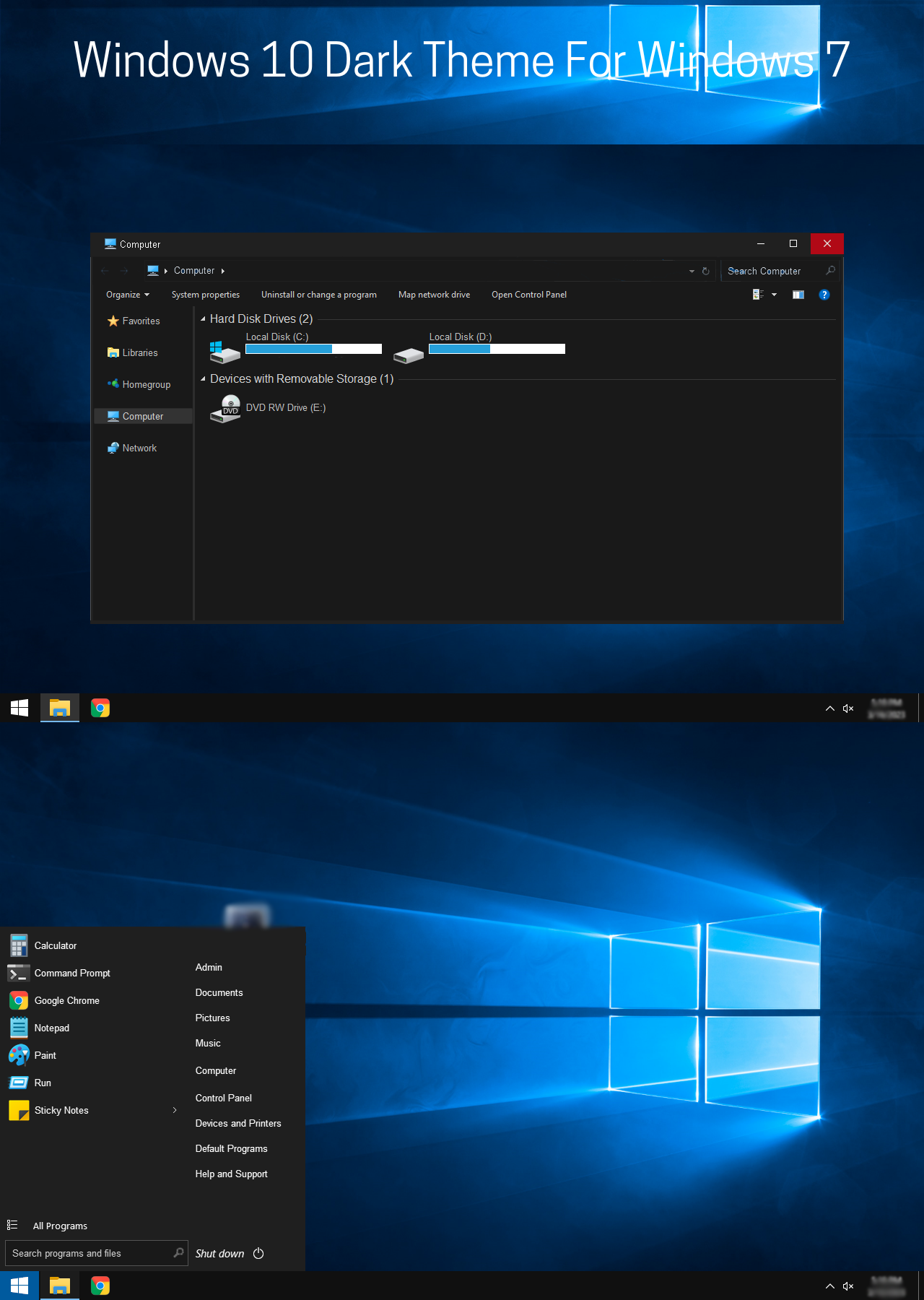
Task: Select Homegroup in the navigation pane
Action: click(139, 384)
